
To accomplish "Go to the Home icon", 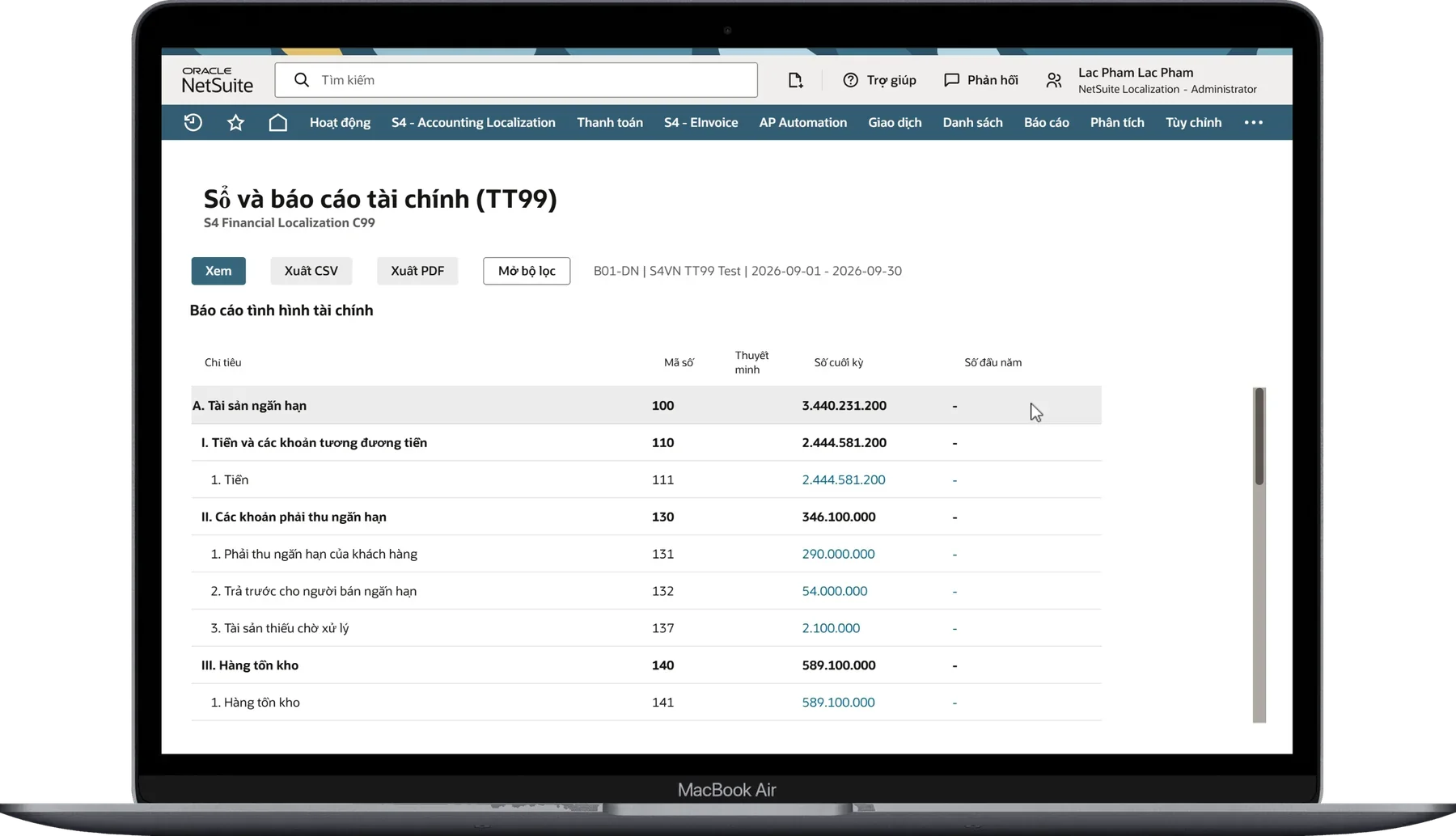I will coord(277,122).
